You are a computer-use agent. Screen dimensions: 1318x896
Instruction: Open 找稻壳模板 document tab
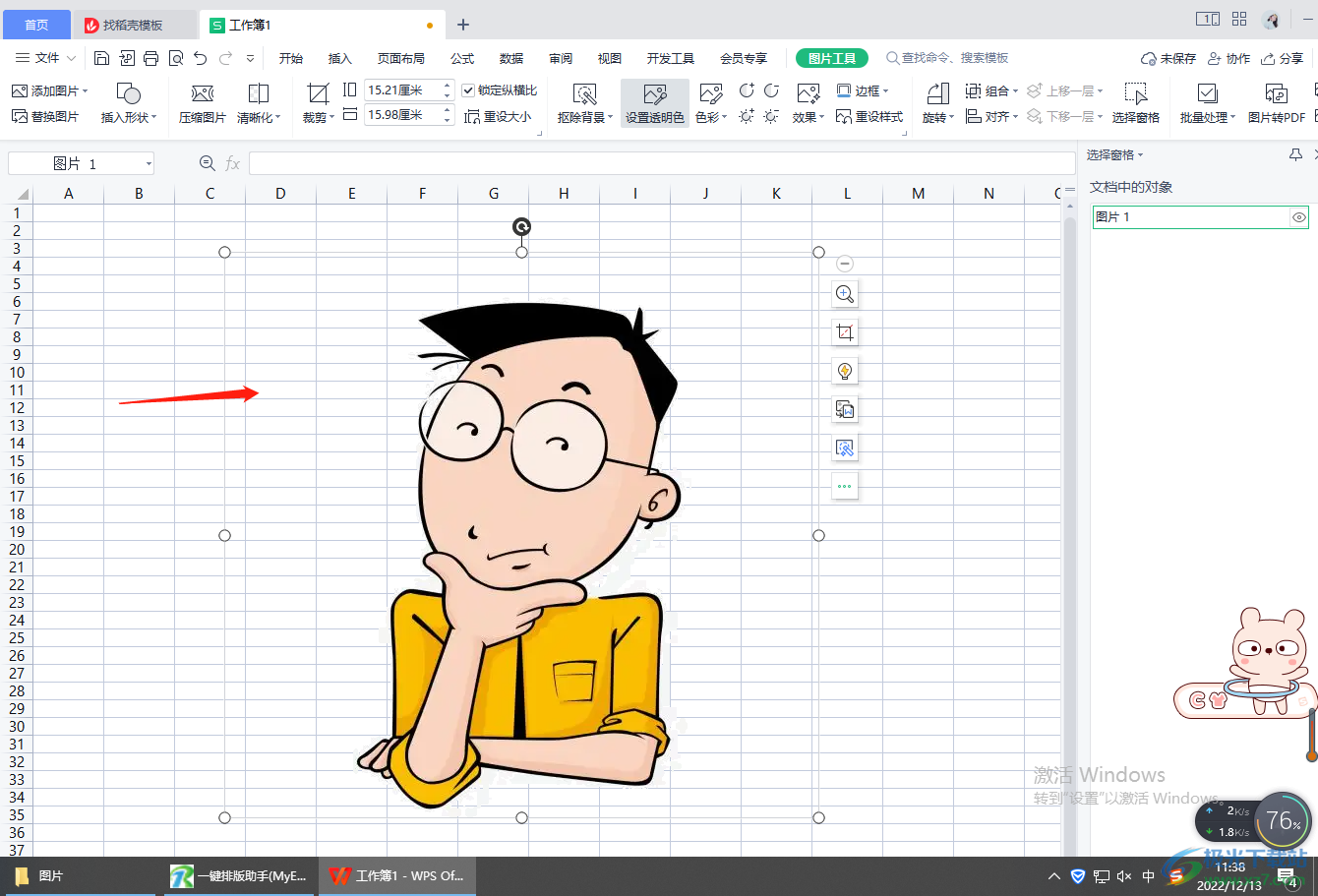(x=135, y=25)
